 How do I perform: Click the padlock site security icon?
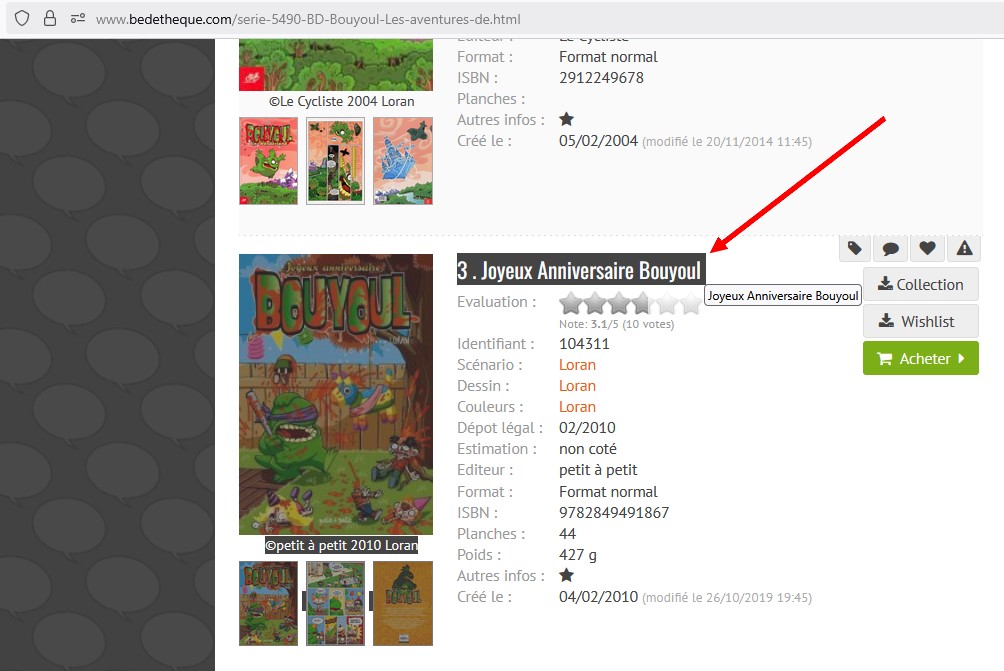pyautogui.click(x=50, y=19)
